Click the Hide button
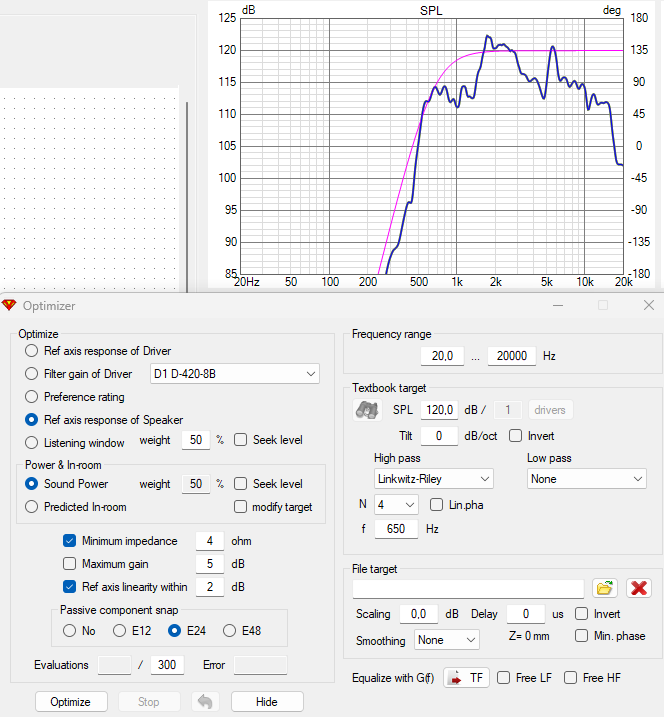 (267, 701)
